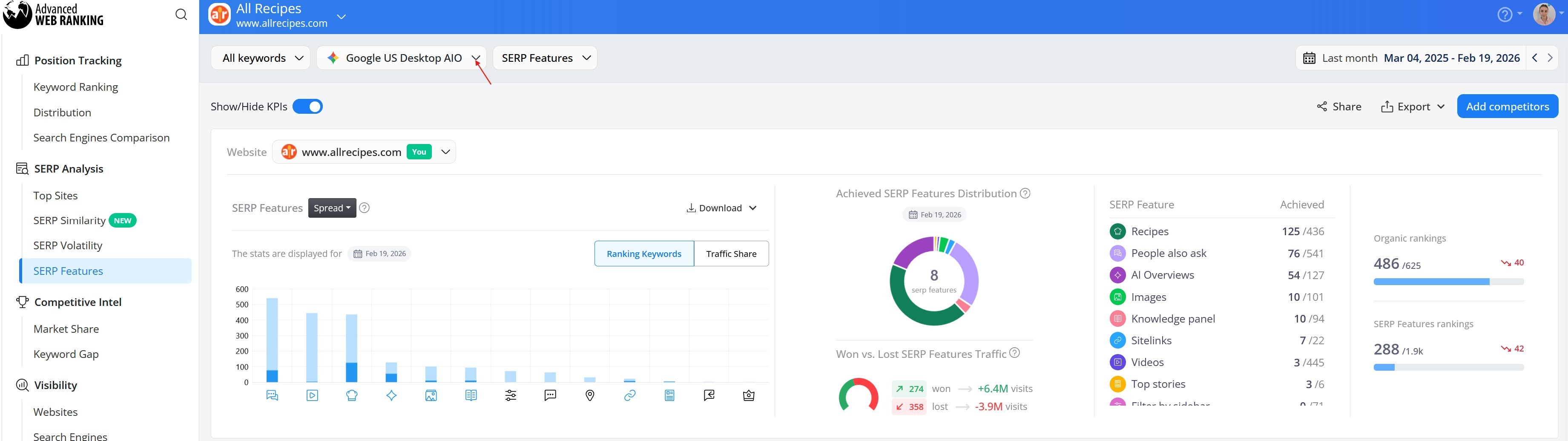Click the Top stories newspaper icon under chart
This screenshot has width=1568, height=441.
(669, 395)
